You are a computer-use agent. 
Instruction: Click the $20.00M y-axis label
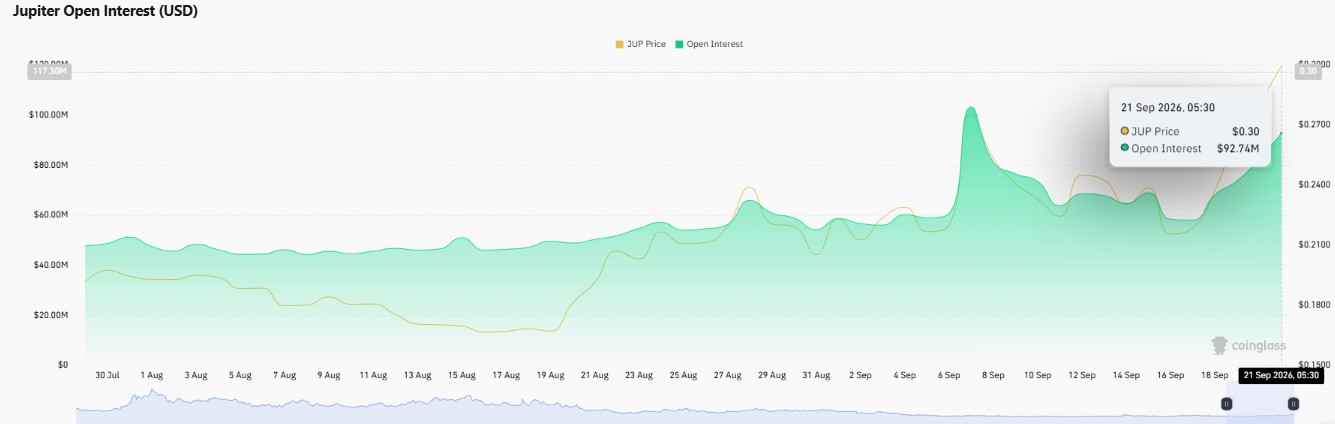50,315
